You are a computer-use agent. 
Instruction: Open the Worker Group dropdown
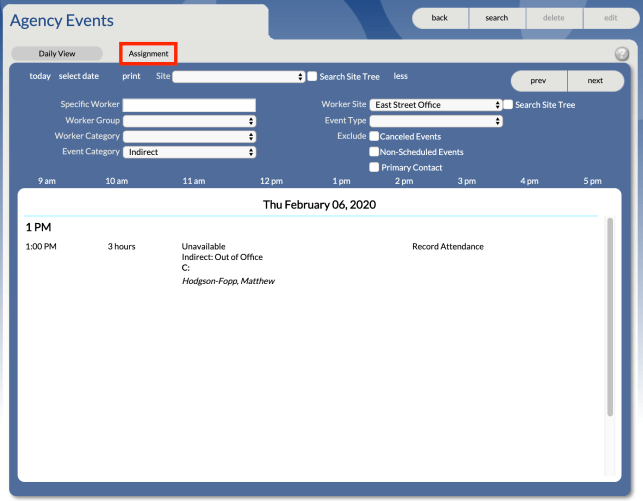[x=189, y=121]
